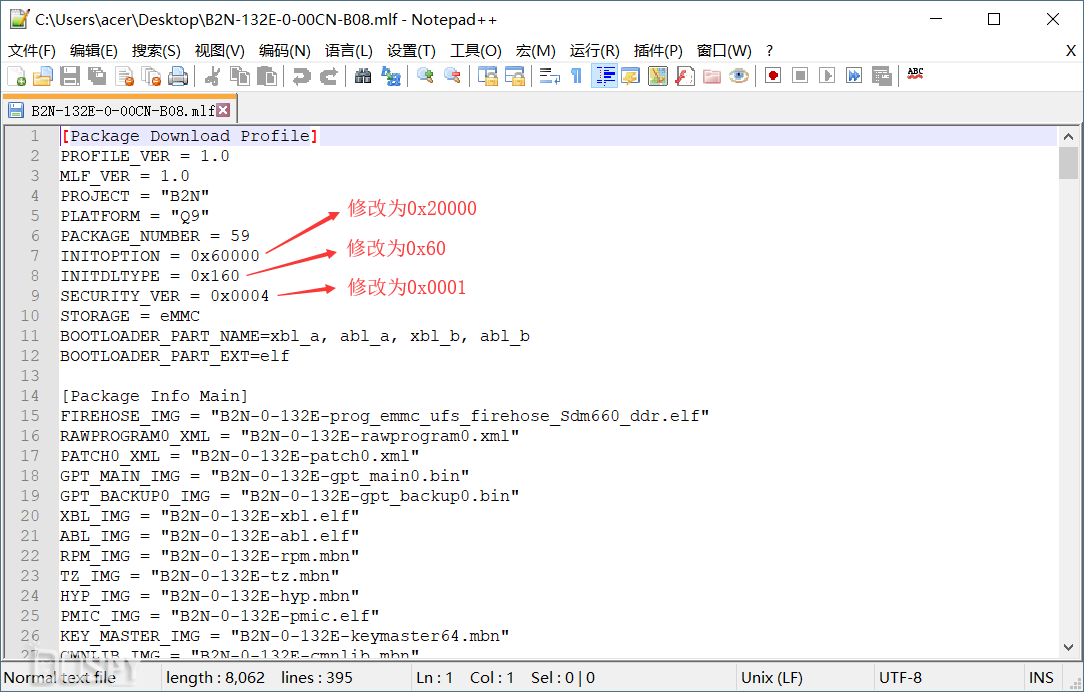Open the Document Map icon

[657, 76]
